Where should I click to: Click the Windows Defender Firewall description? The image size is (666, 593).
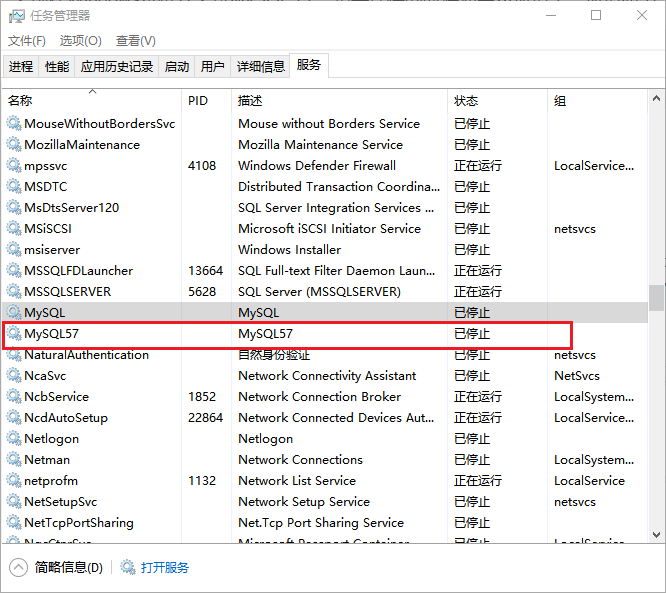pos(317,165)
